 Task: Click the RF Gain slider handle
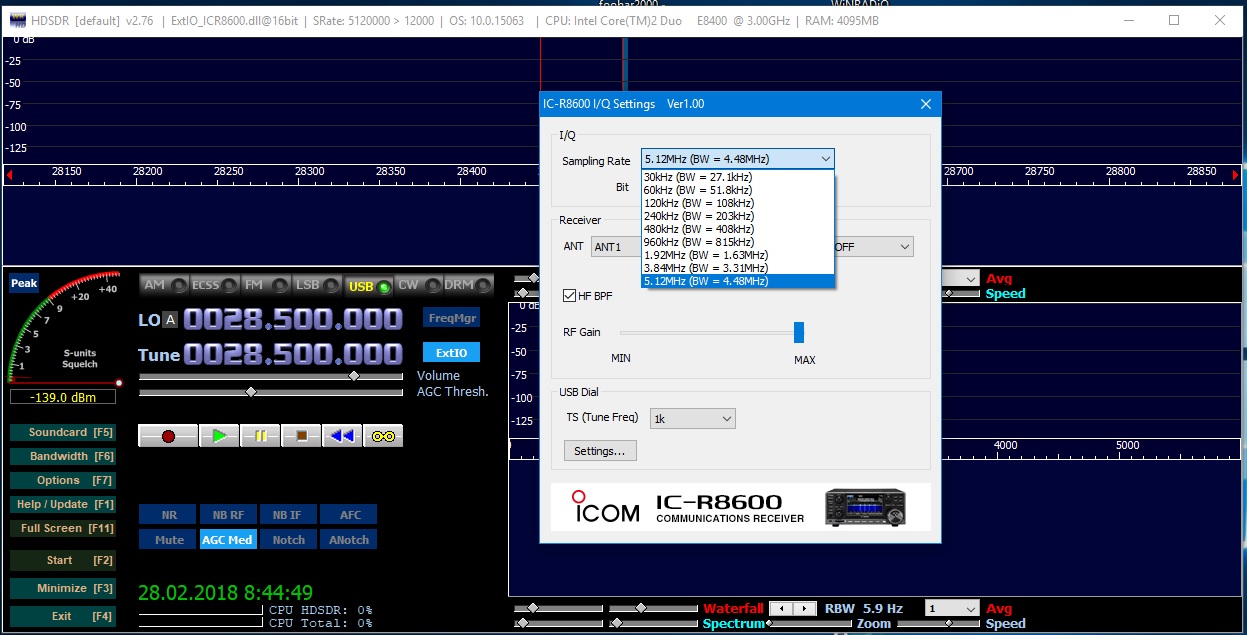click(x=799, y=333)
